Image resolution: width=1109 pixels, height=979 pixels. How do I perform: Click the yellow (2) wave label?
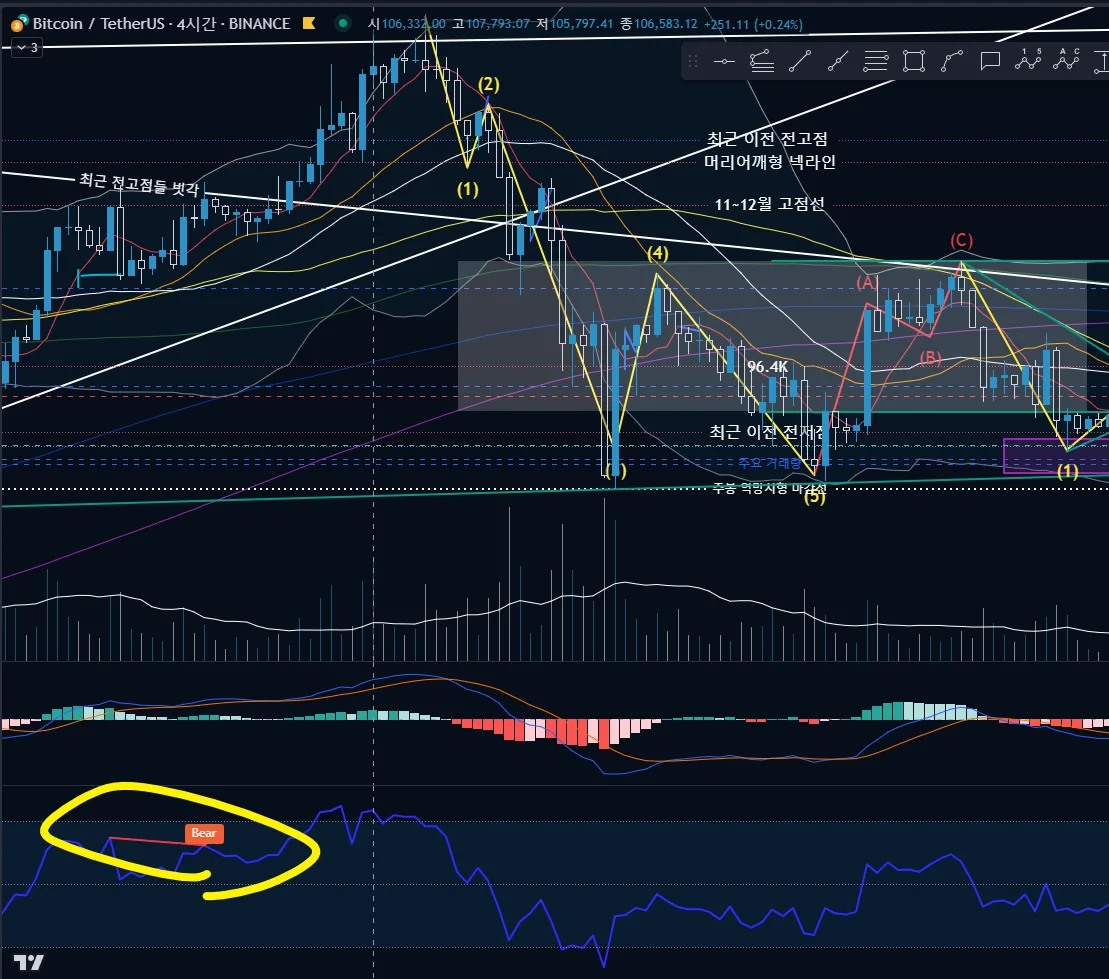click(x=489, y=84)
